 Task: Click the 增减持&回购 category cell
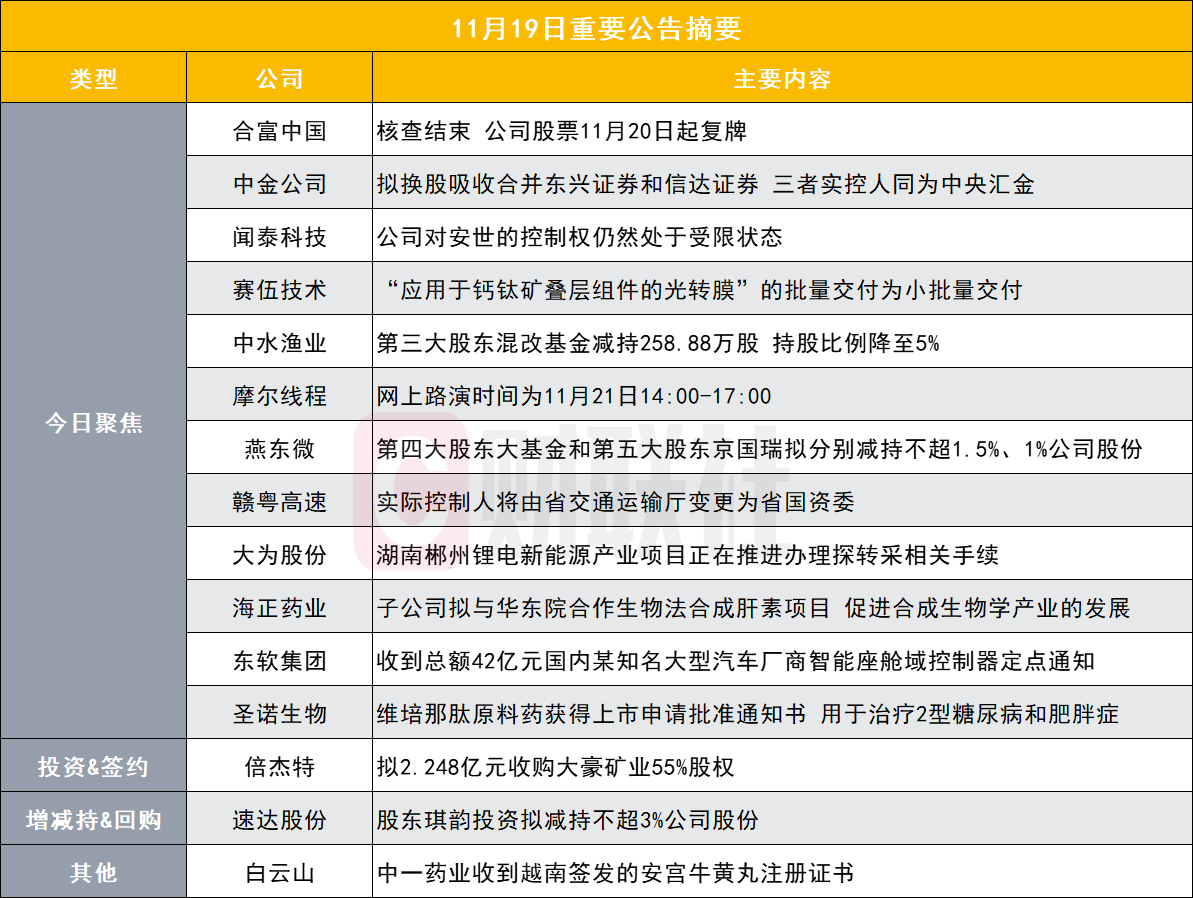tap(94, 820)
